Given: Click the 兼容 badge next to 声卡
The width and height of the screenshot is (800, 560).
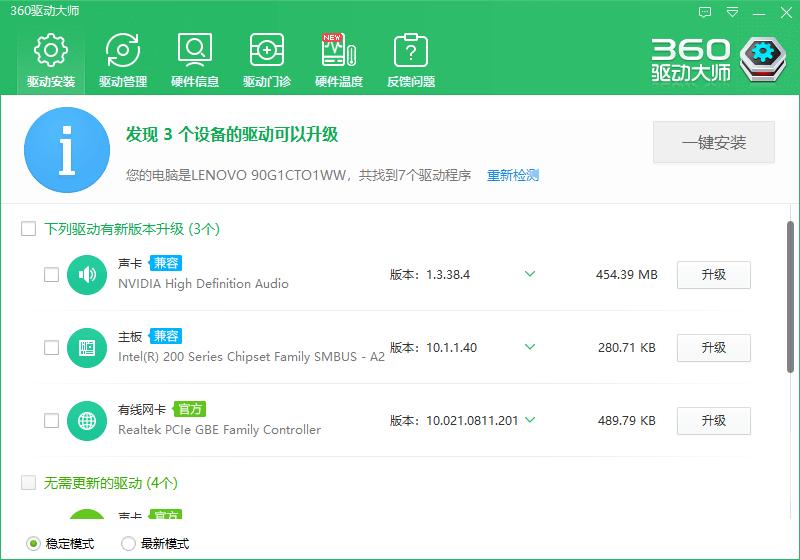Looking at the screenshot, I should coord(165,263).
